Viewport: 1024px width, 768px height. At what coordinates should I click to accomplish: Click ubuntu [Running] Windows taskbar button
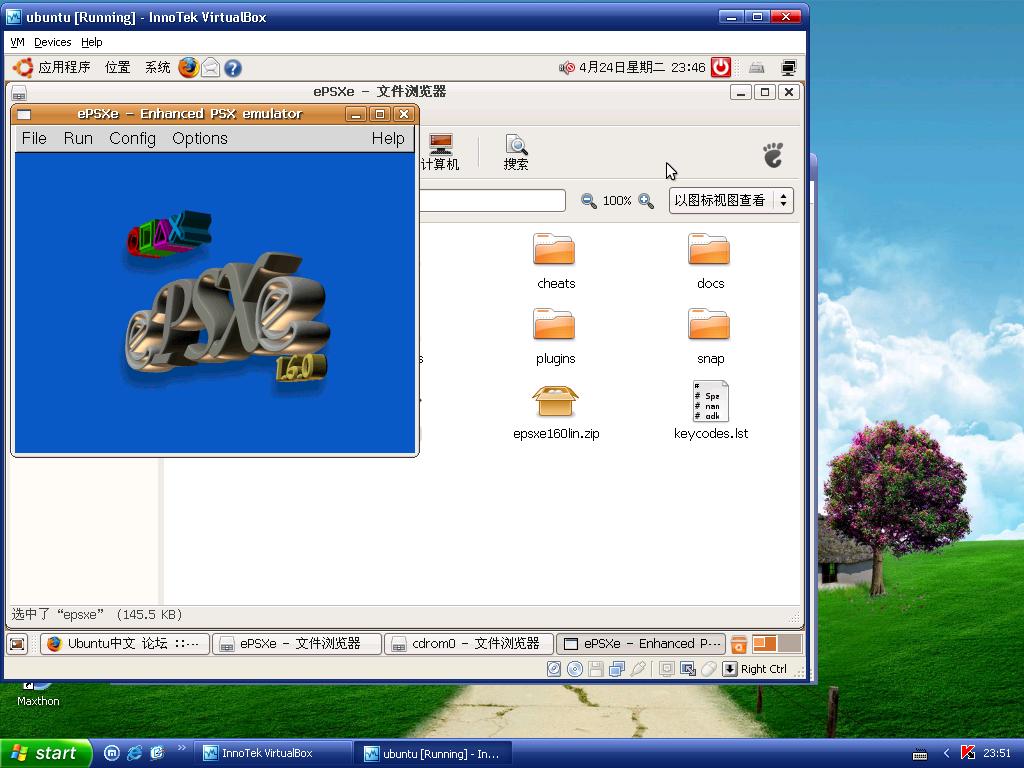tap(432, 754)
